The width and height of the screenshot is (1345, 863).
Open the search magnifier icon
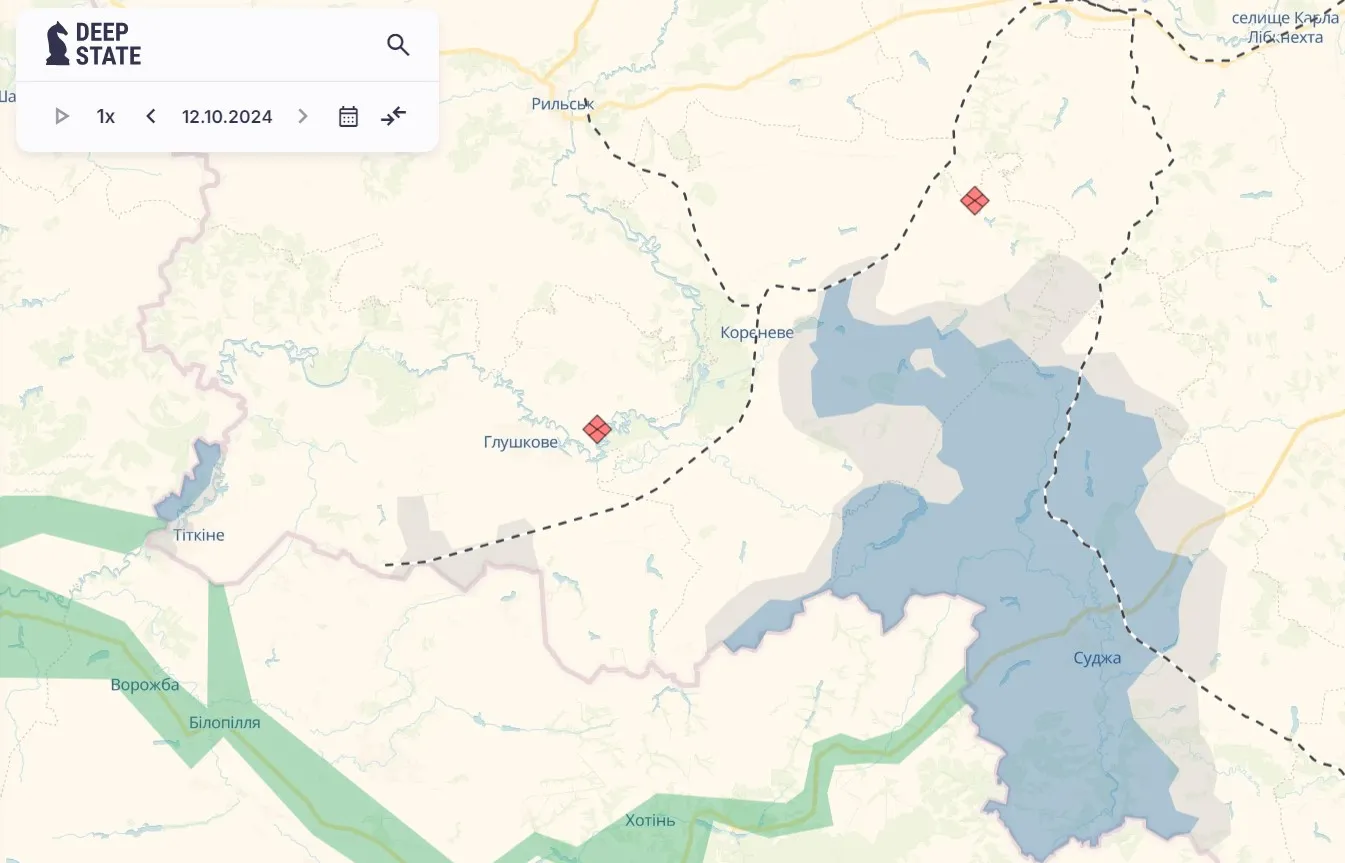click(x=398, y=45)
